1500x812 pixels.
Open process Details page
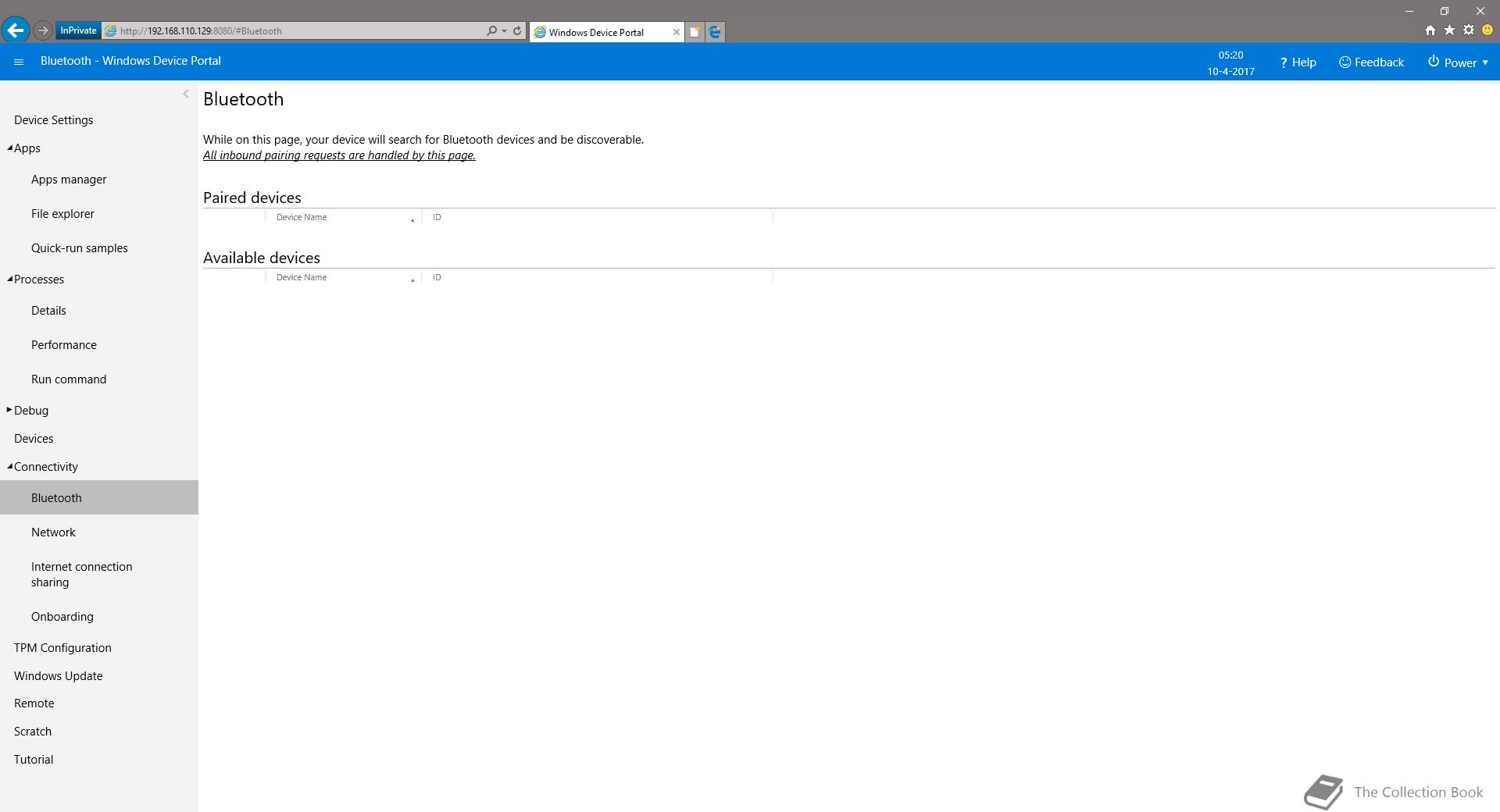[48, 311]
